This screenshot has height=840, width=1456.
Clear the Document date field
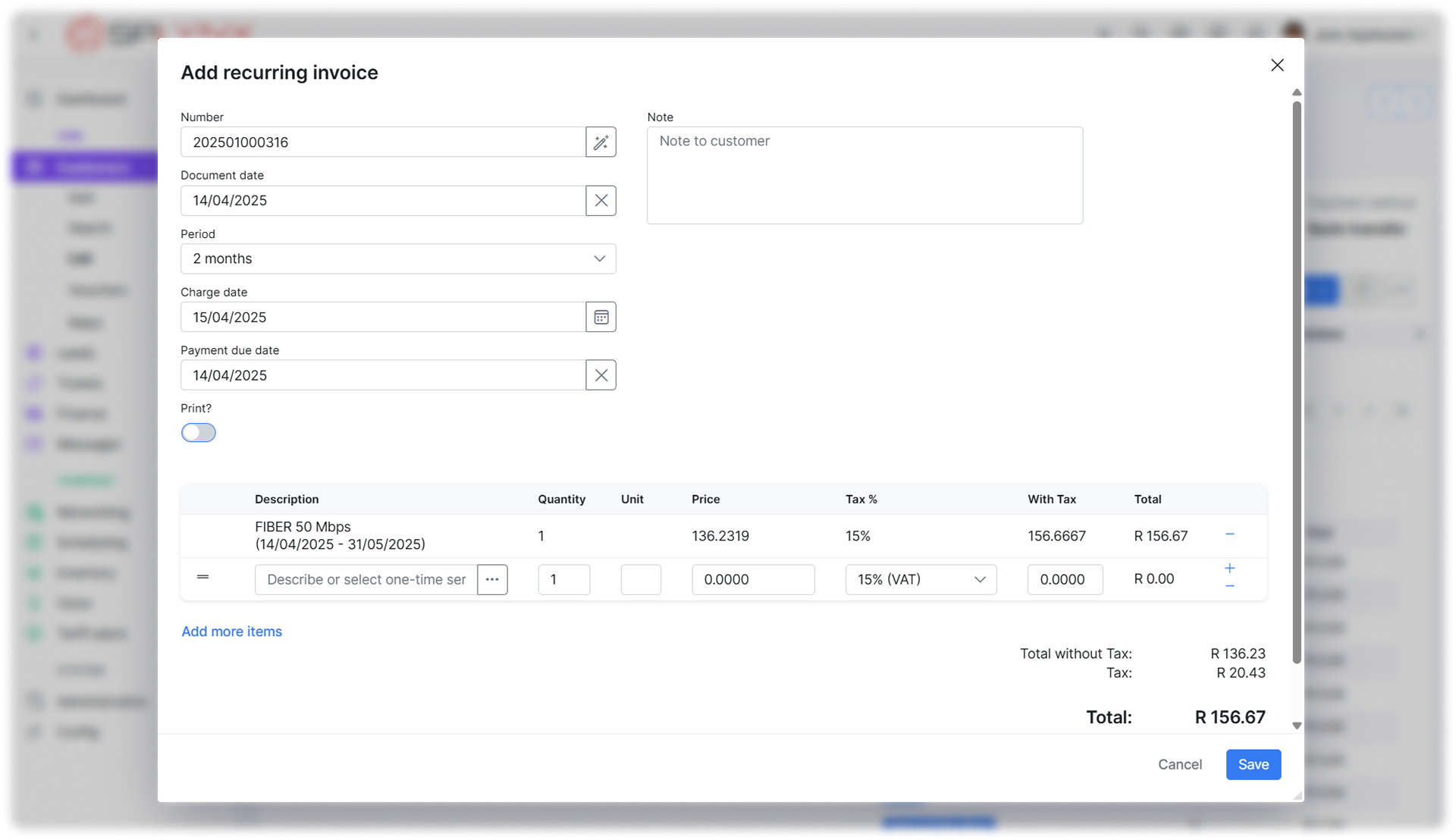coord(601,201)
